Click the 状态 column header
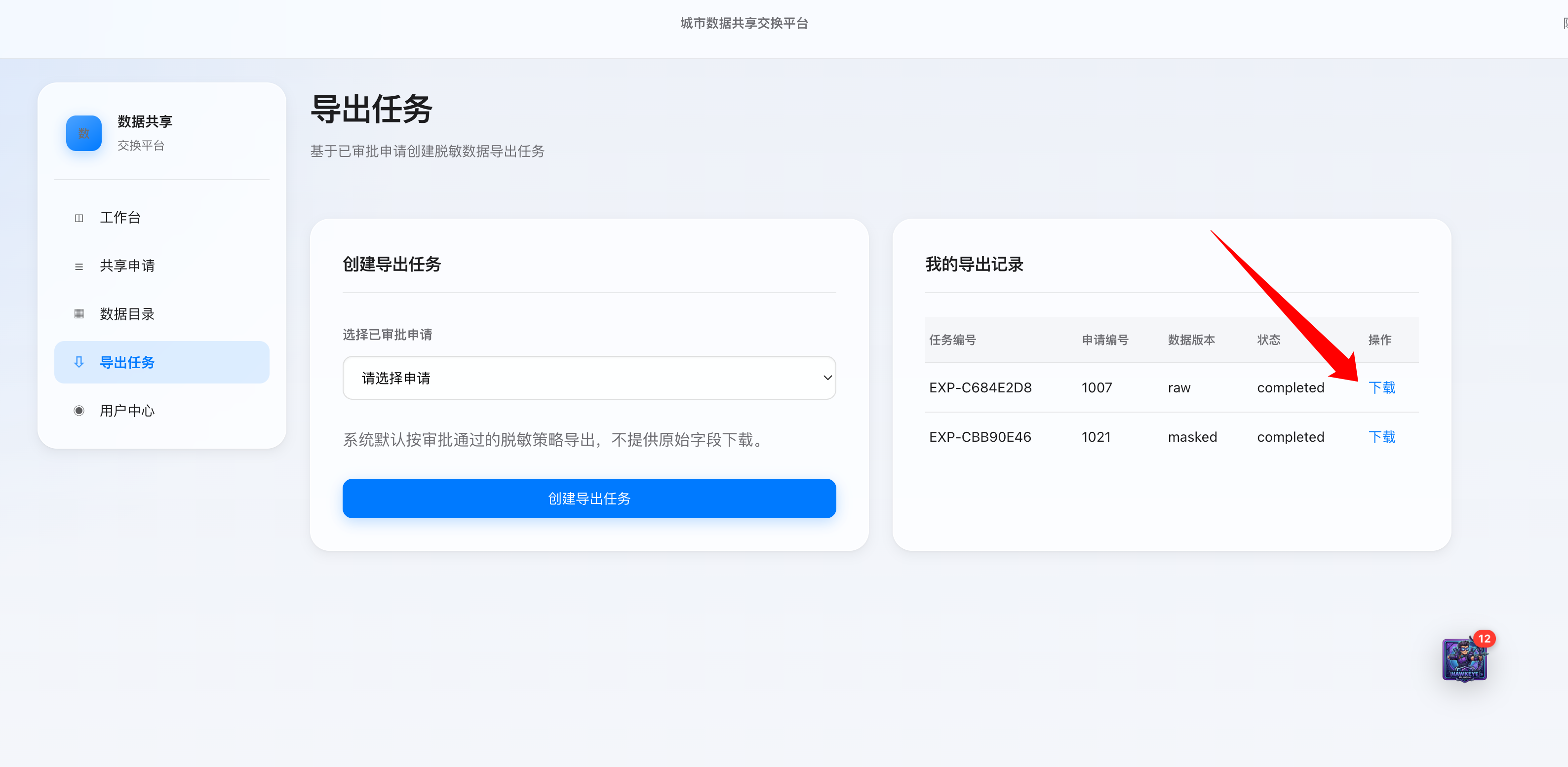 click(1268, 340)
